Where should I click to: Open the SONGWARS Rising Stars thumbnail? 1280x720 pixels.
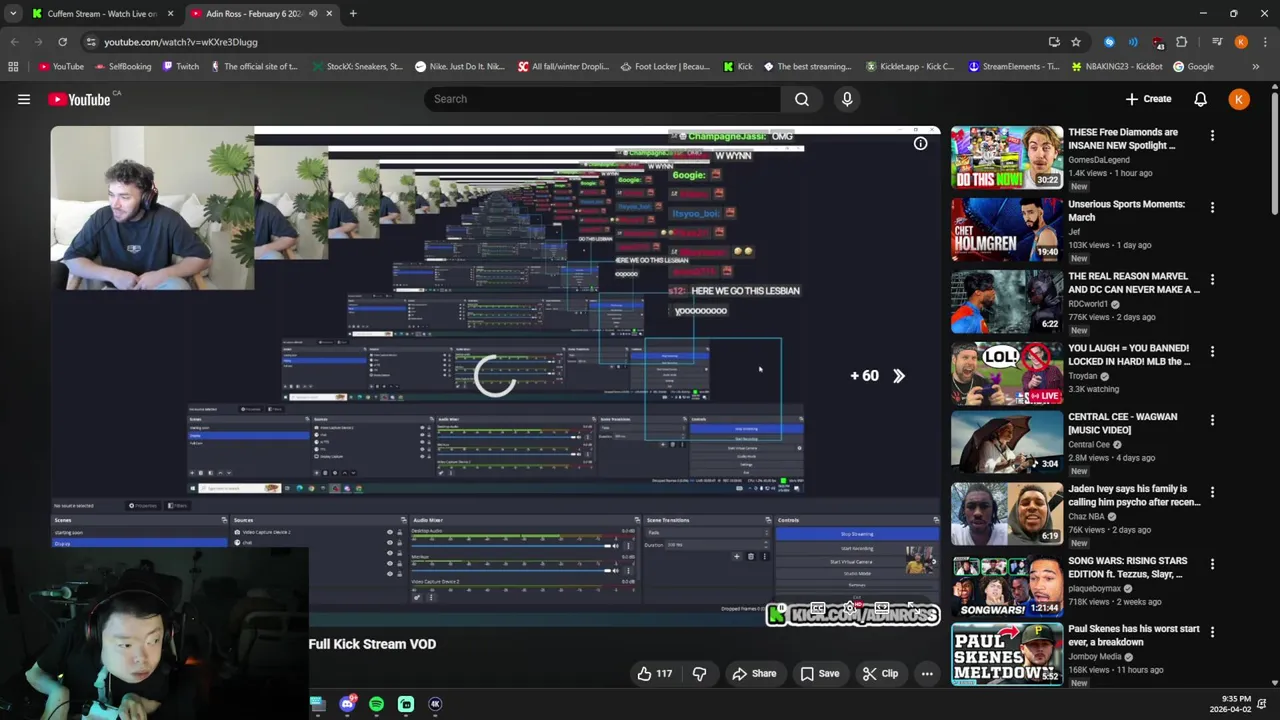click(1007, 586)
